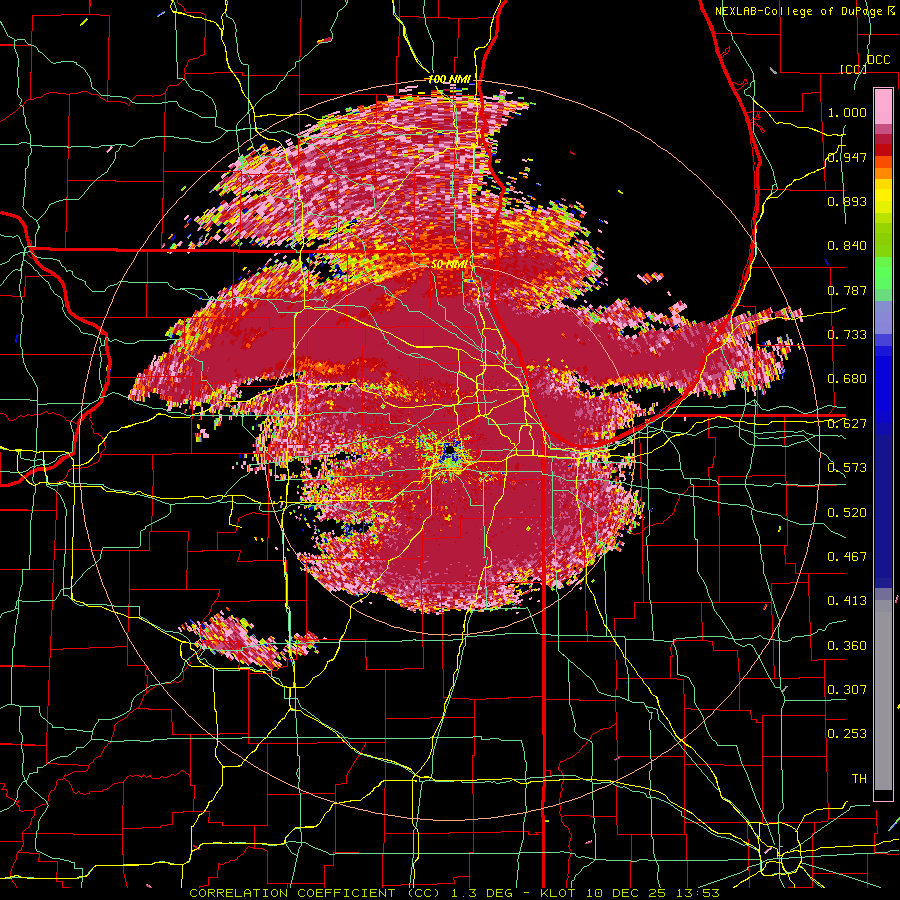Select the 0.307 legend value
The image size is (900, 900).
(x=847, y=690)
